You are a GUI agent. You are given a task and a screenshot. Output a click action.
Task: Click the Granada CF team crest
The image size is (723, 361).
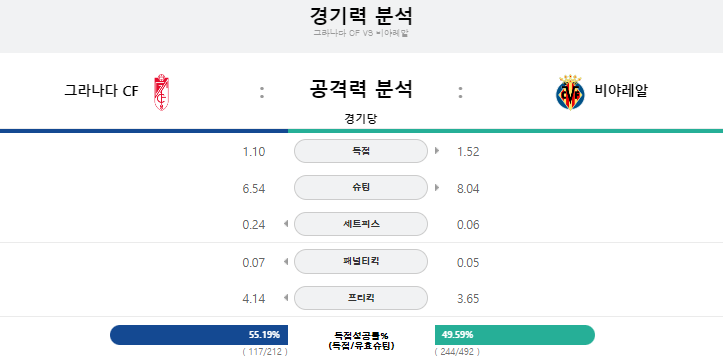click(161, 92)
